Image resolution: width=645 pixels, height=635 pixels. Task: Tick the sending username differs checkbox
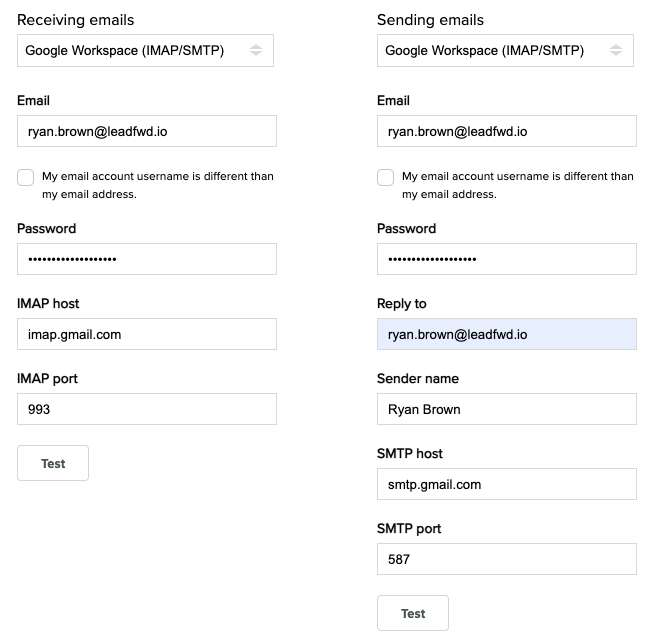click(x=385, y=178)
